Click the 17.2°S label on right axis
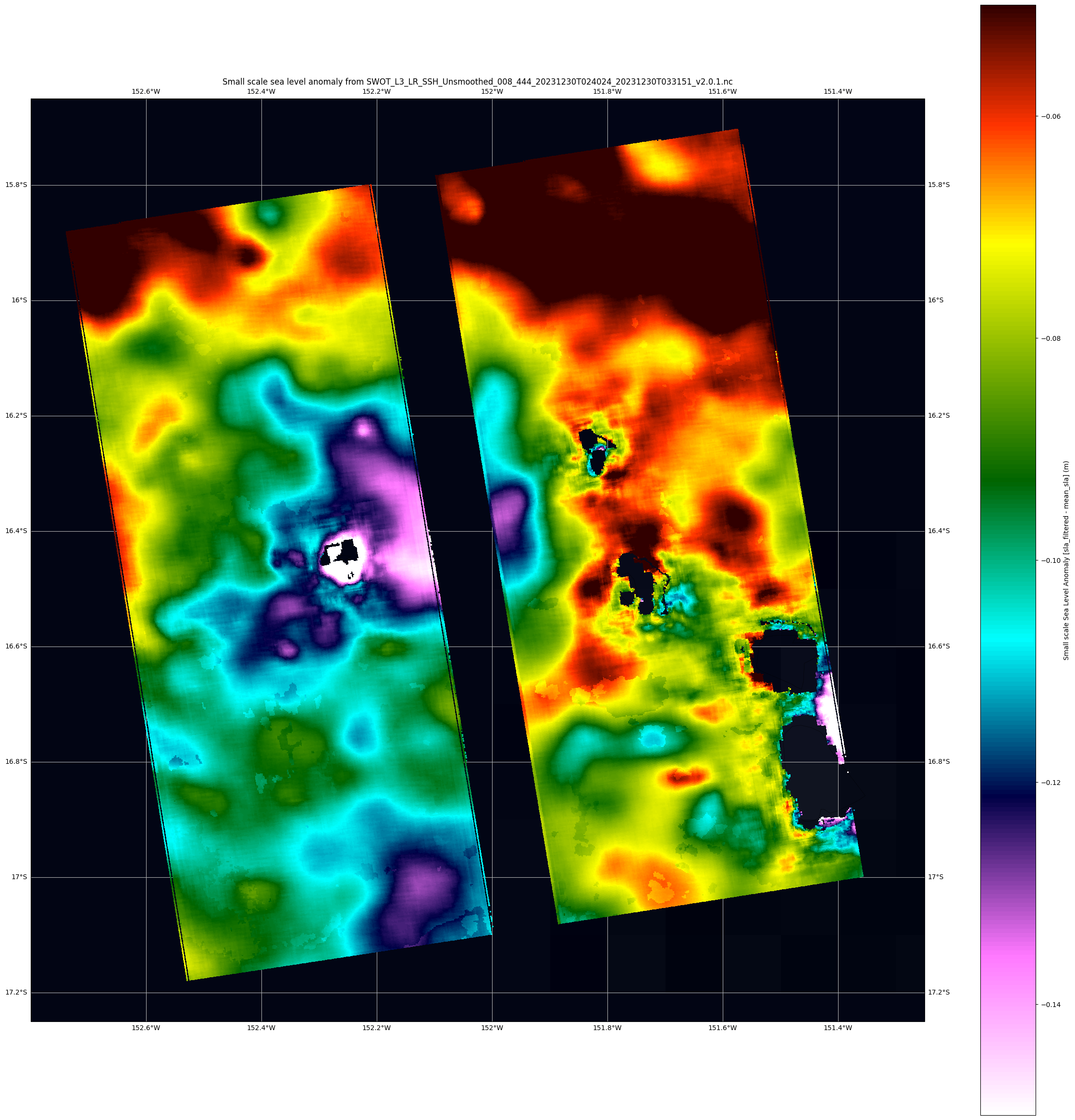This screenshot has height=1120, width=1075. coord(939,993)
